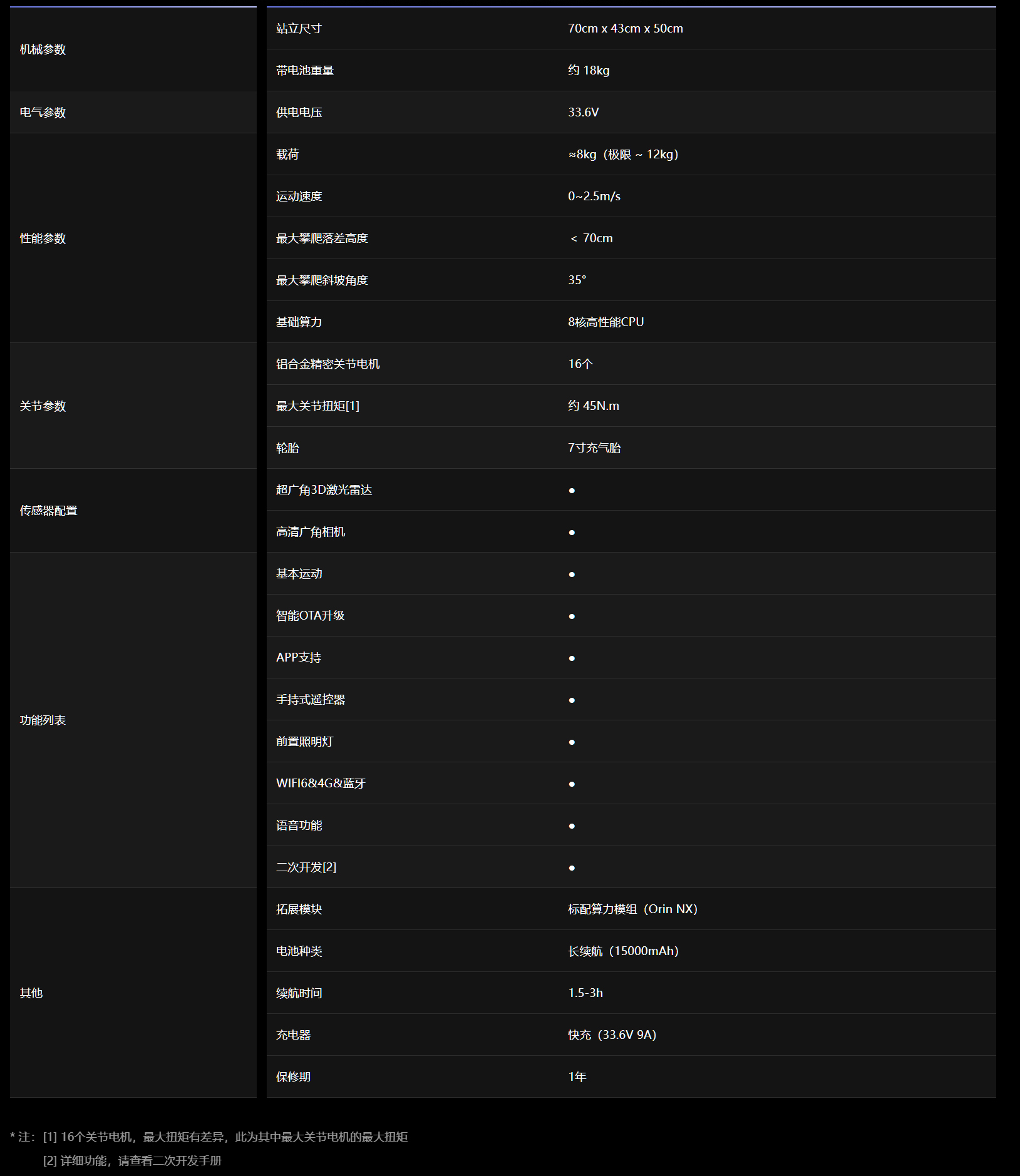Select the 功能列表 category cell
1020x1176 pixels.
(x=43, y=720)
